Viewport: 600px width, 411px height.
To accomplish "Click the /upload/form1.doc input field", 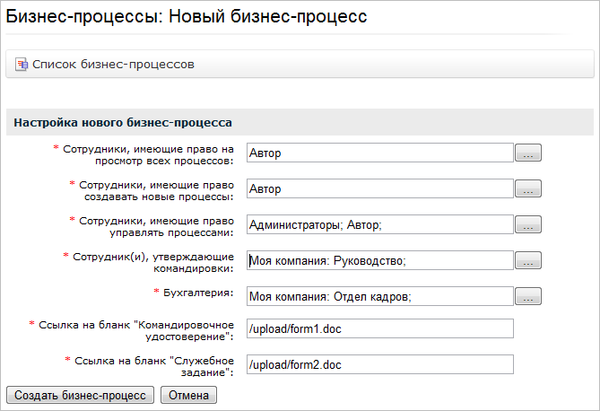I will tap(378, 328).
